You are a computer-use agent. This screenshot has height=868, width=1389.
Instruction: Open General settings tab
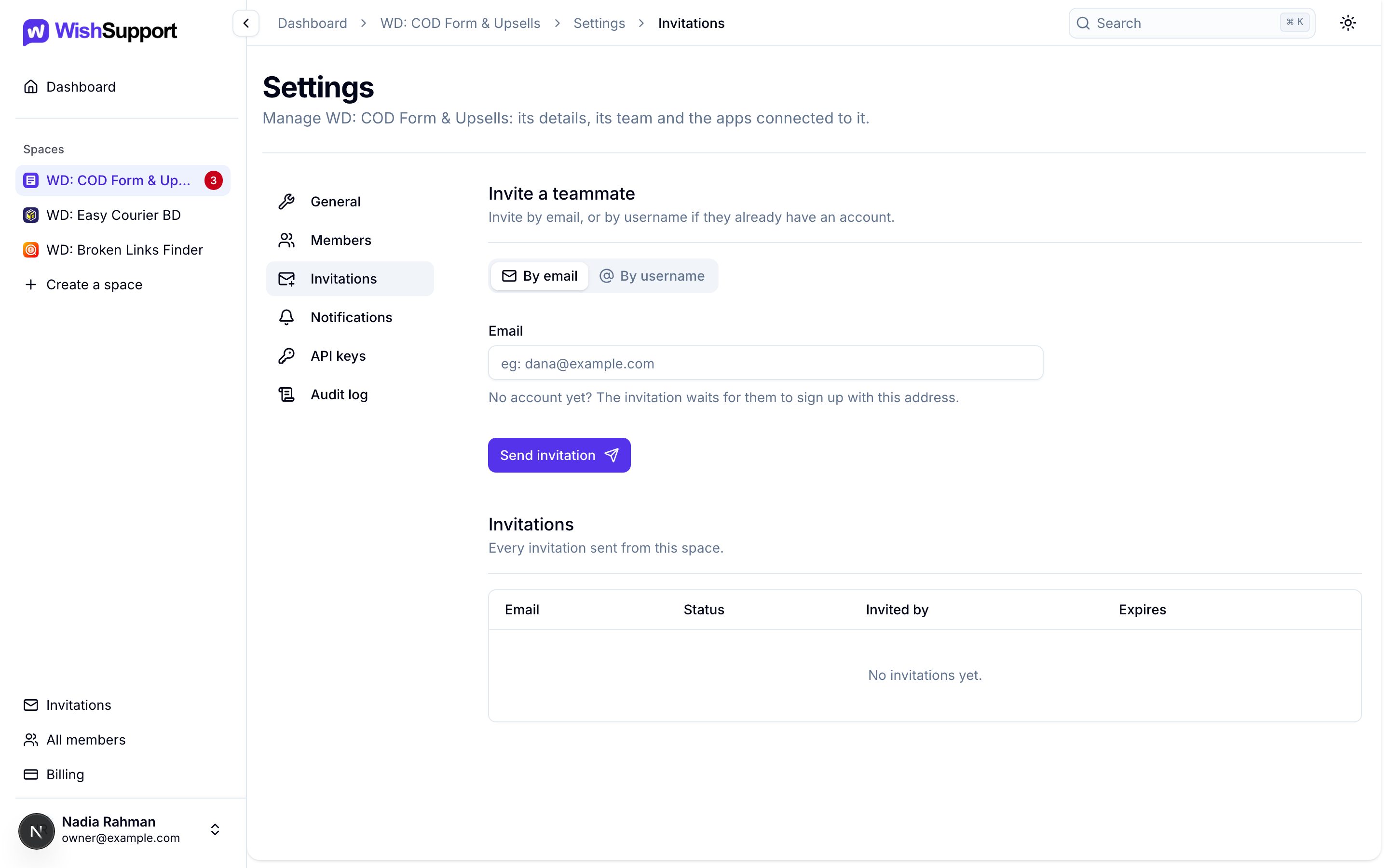[x=350, y=202]
